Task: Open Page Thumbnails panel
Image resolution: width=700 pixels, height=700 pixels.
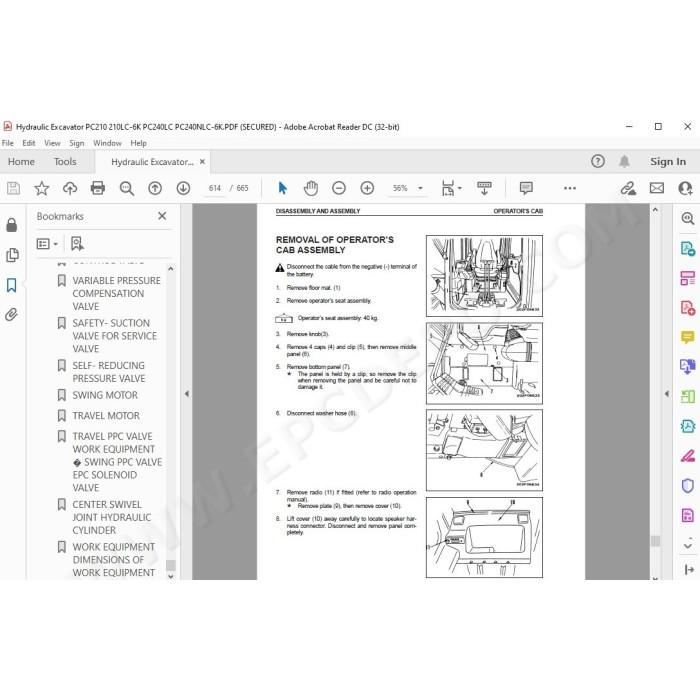Action: point(12,255)
